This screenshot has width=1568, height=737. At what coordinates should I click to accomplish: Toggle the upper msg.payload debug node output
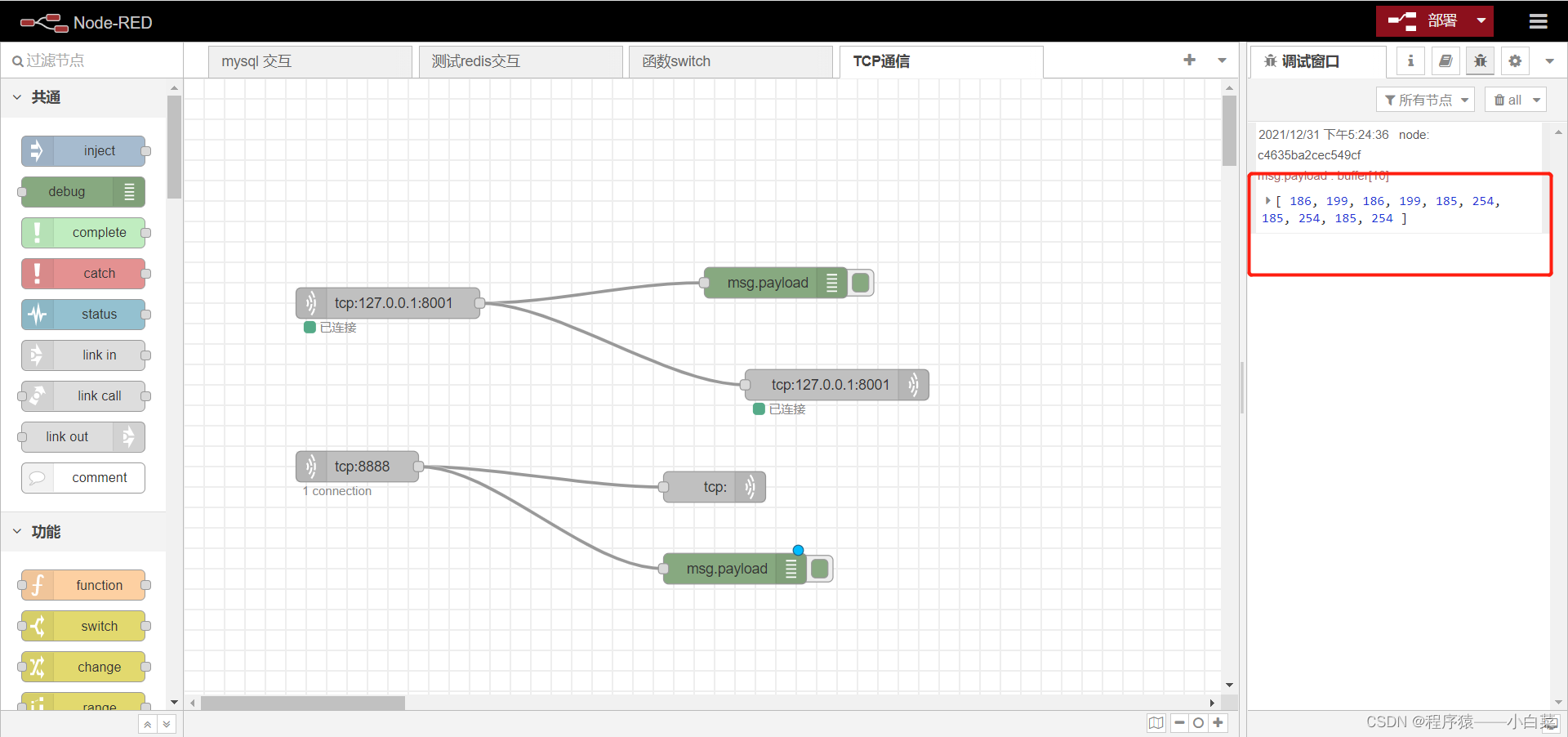861,283
